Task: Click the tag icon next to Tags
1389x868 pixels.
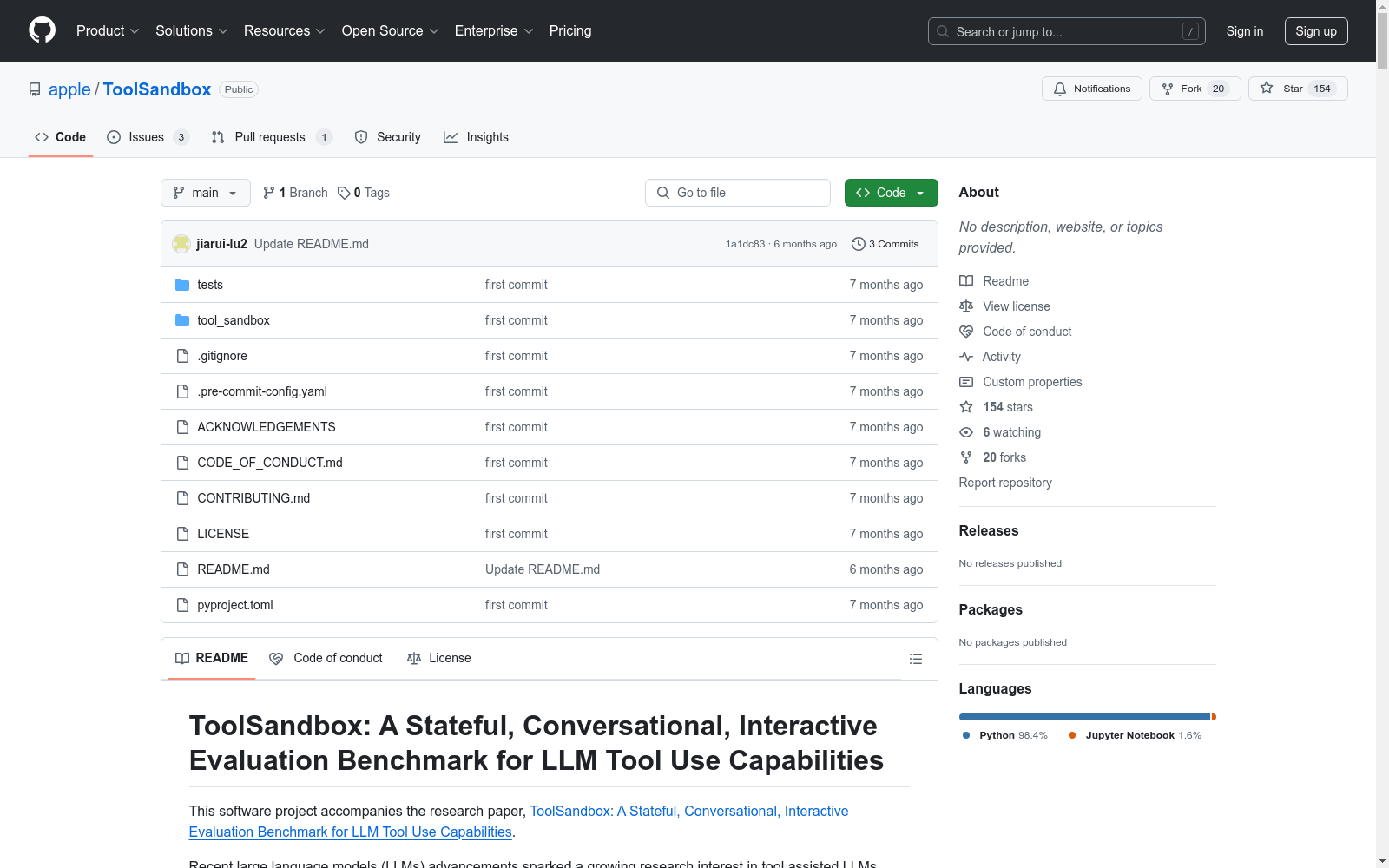Action: click(344, 193)
